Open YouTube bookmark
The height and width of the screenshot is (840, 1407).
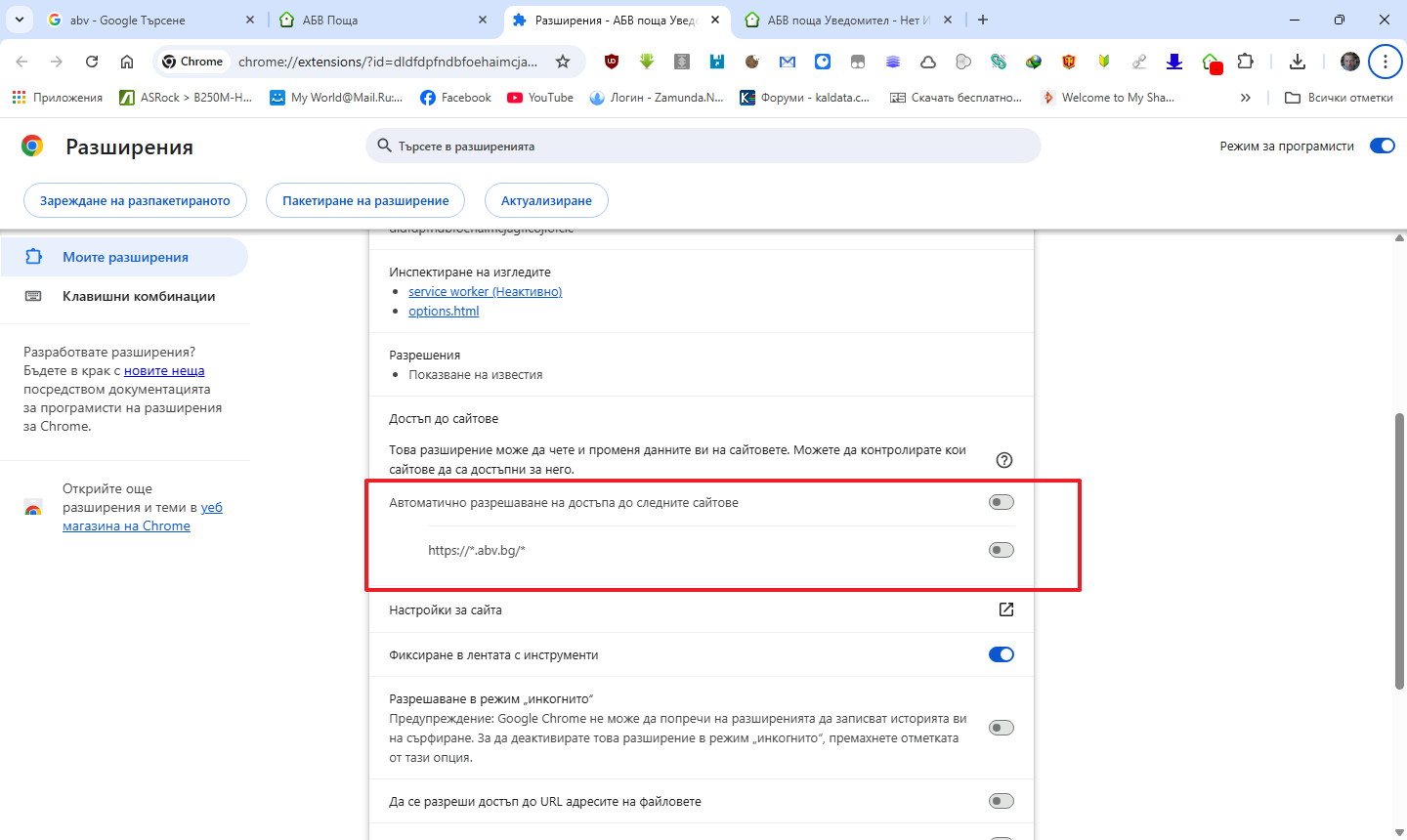click(540, 98)
